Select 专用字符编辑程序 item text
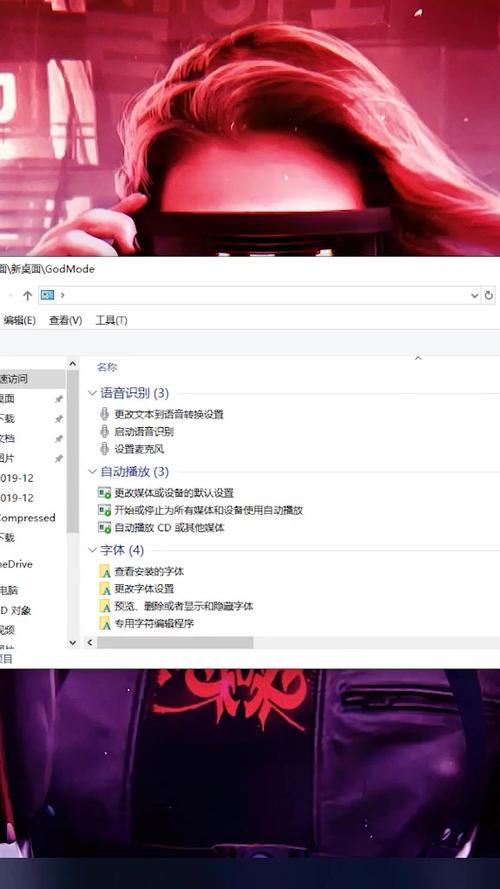This screenshot has width=500, height=889. coord(154,624)
